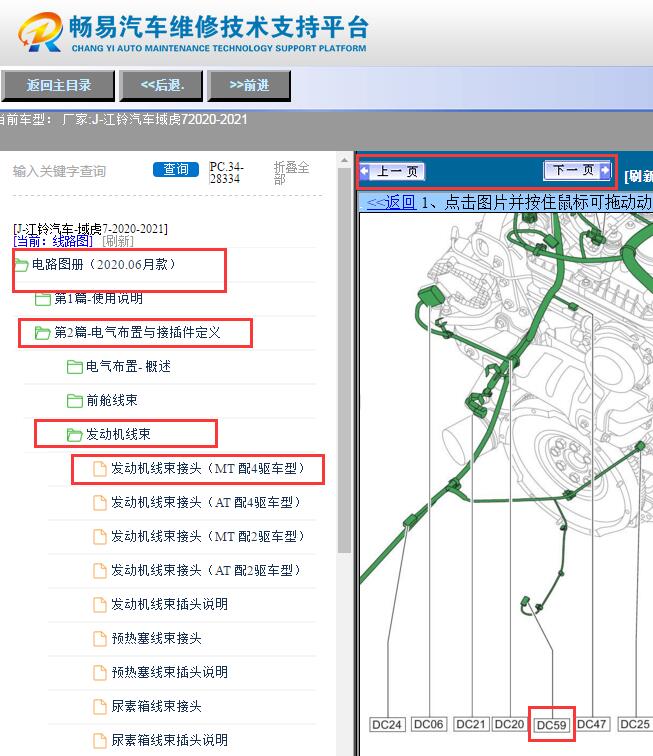Go back with <<后退 button

(x=161, y=86)
